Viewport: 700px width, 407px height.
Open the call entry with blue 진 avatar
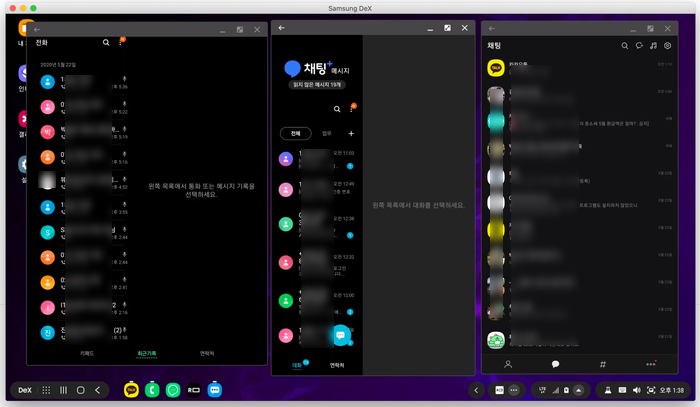click(84, 333)
